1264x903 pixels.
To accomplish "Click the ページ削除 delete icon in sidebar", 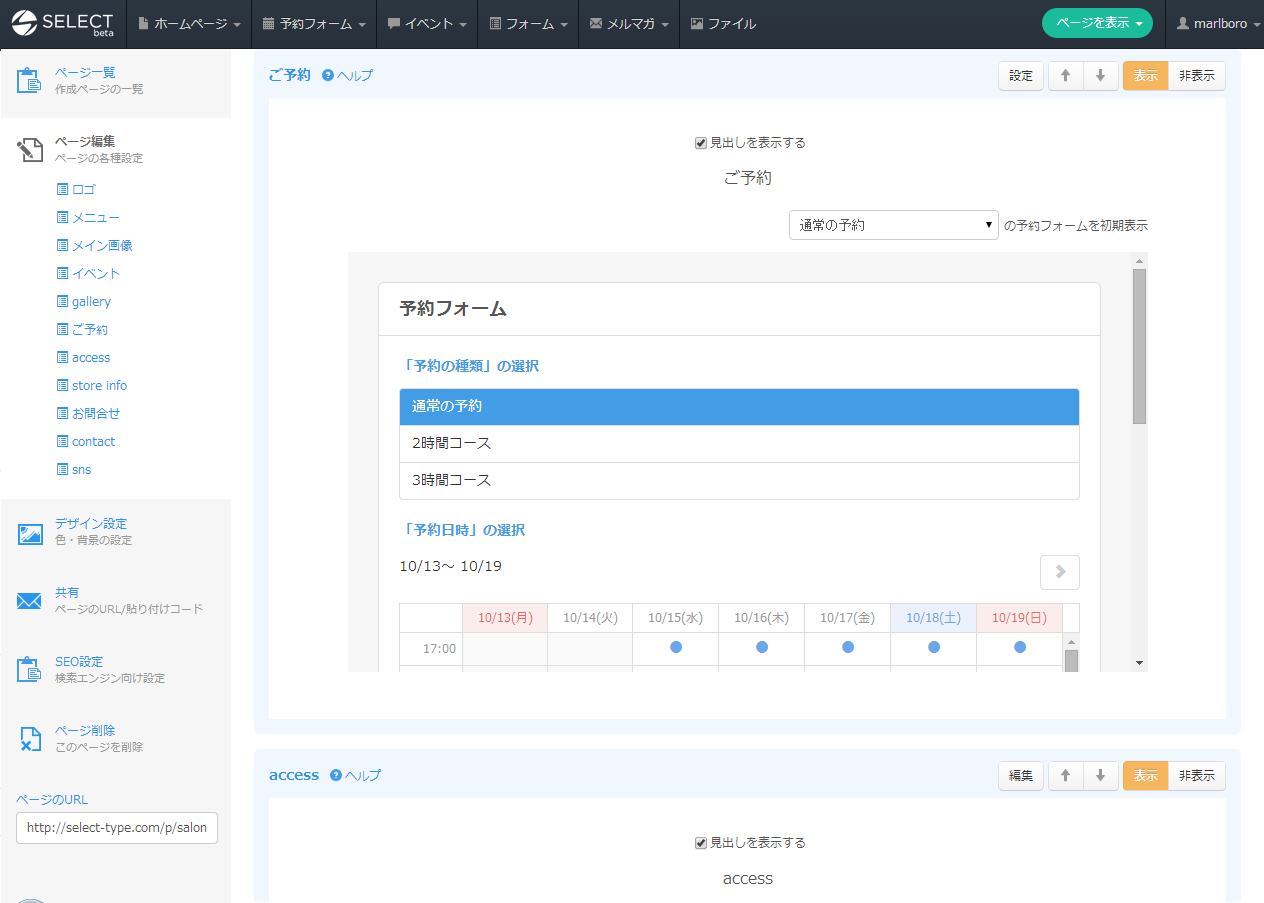I will [x=29, y=739].
